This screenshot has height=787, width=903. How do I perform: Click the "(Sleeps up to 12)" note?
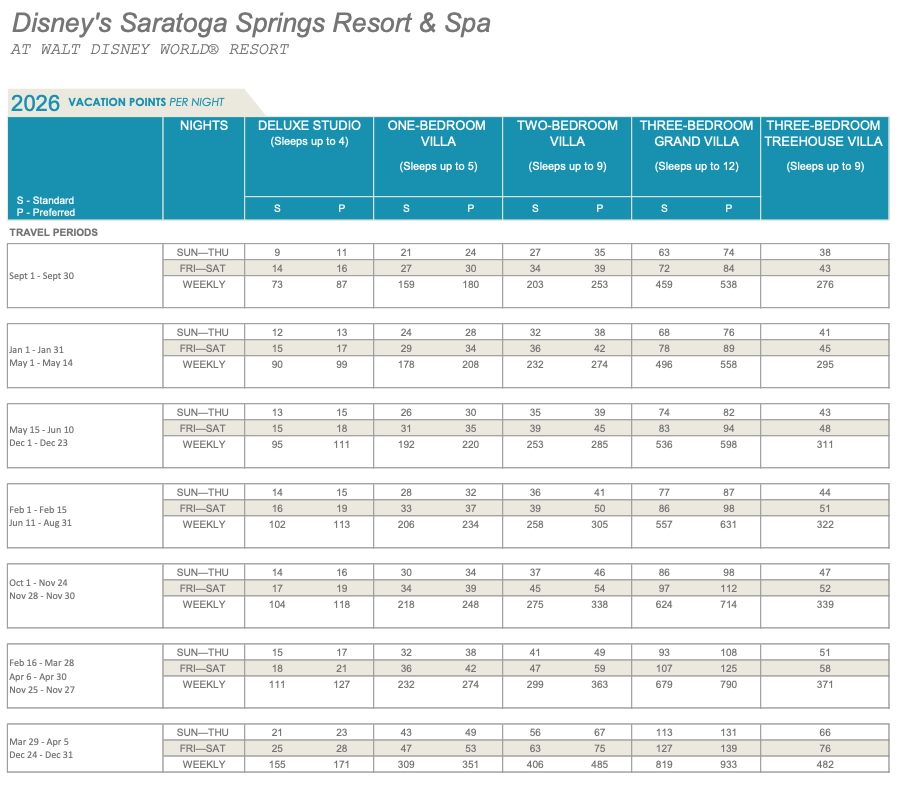coord(696,166)
